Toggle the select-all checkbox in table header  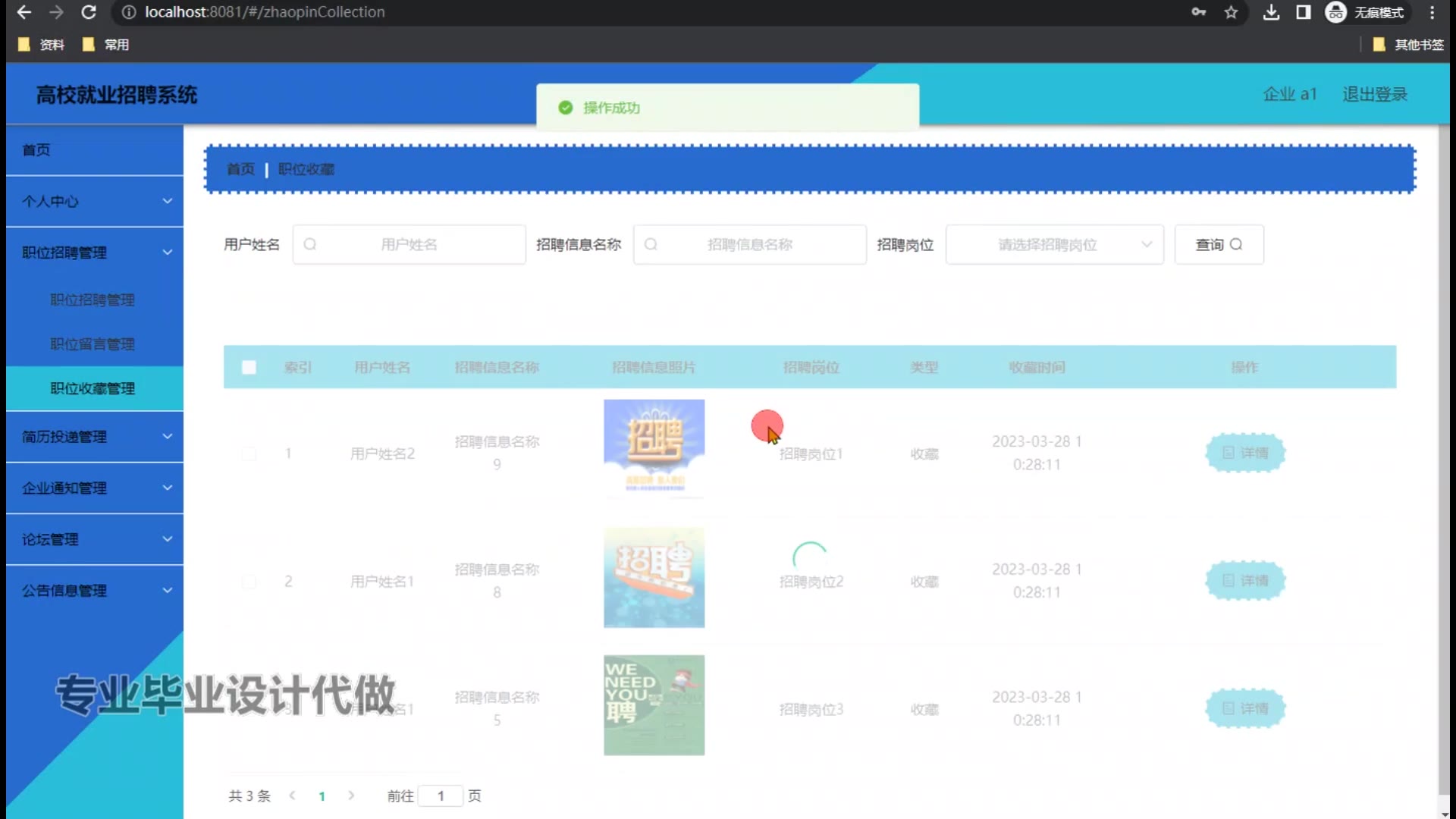pyautogui.click(x=249, y=367)
